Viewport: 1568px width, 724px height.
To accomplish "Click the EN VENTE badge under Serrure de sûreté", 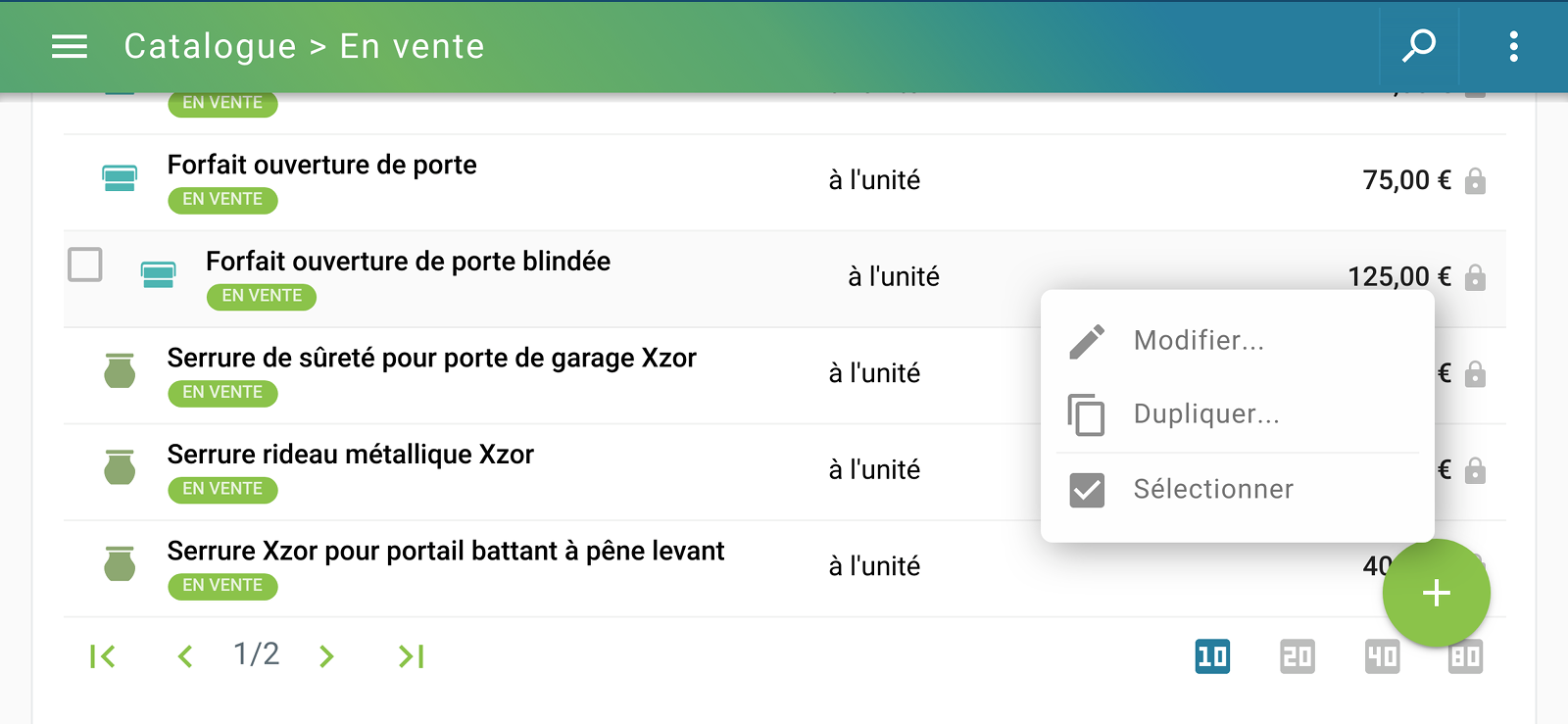I will [222, 393].
